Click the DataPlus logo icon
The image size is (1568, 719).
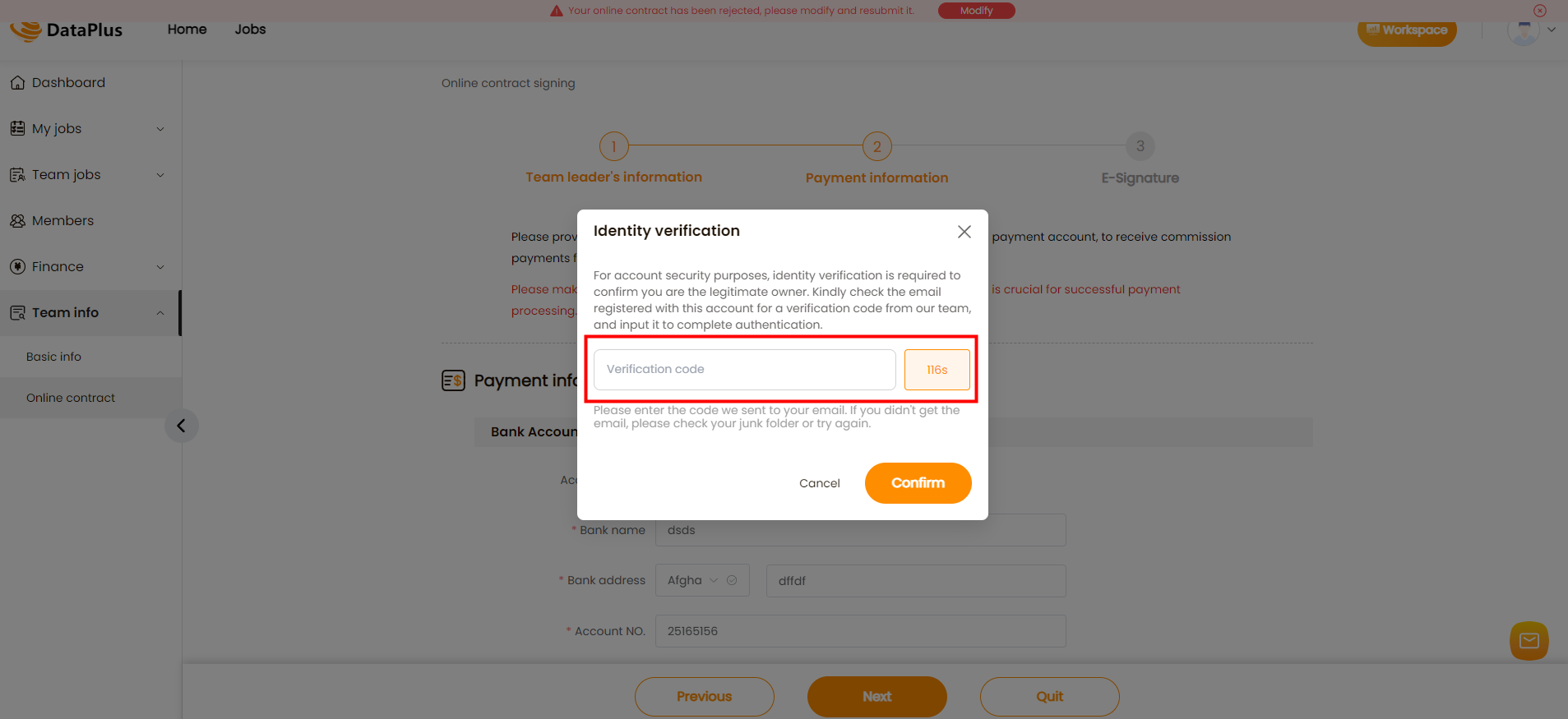tap(25, 30)
